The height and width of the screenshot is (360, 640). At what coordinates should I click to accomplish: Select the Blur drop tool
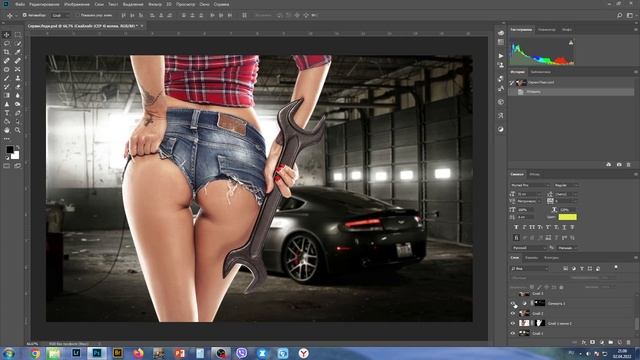18,95
